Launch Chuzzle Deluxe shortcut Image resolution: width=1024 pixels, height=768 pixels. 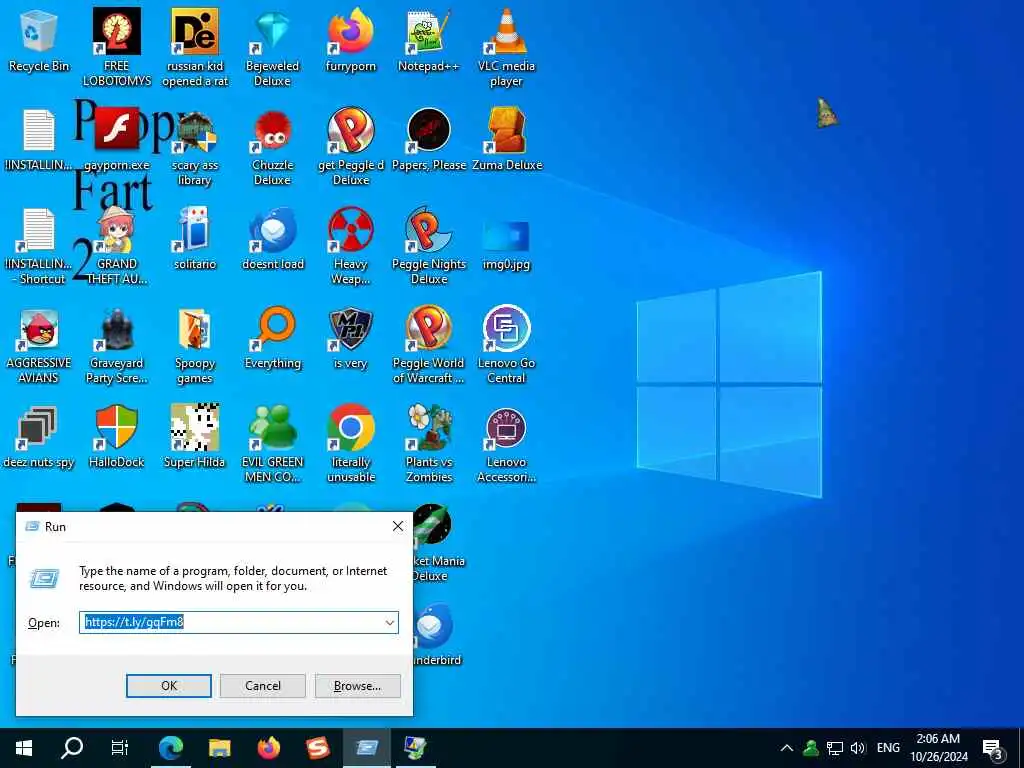pos(272,148)
